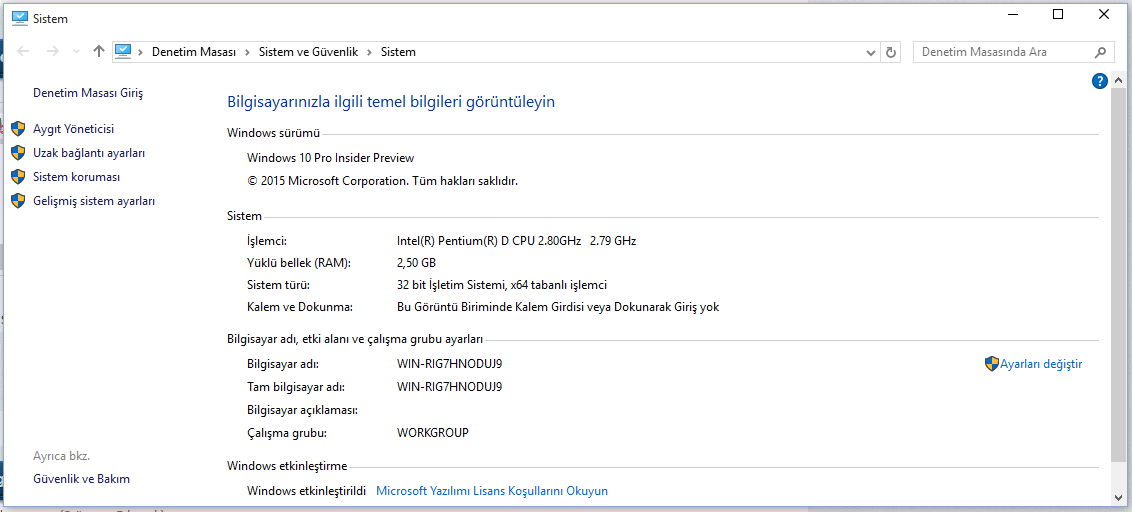Open the blue Help question mark
The width and height of the screenshot is (1132, 512).
[x=1100, y=80]
